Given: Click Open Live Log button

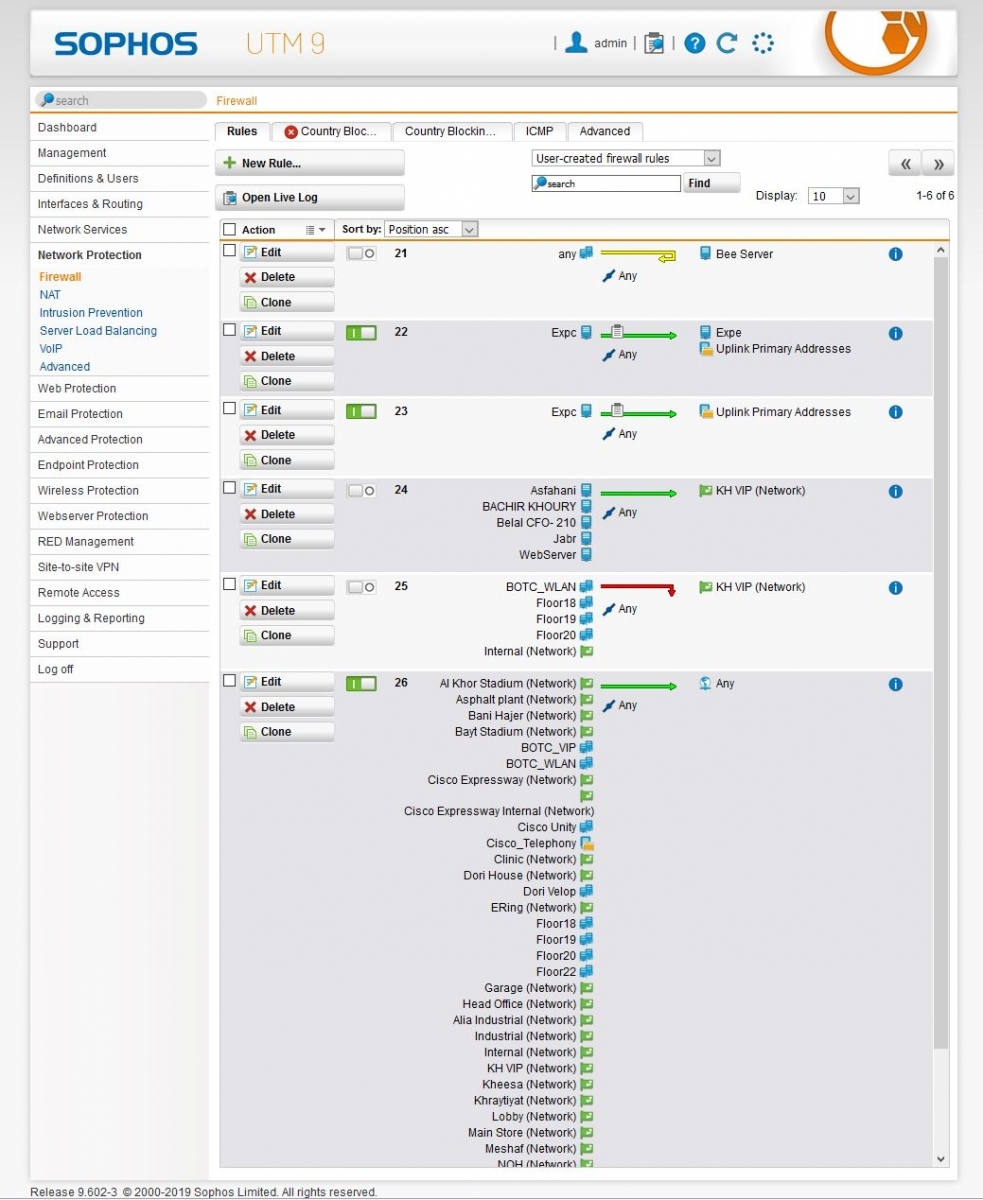Looking at the screenshot, I should pyautogui.click(x=309, y=198).
